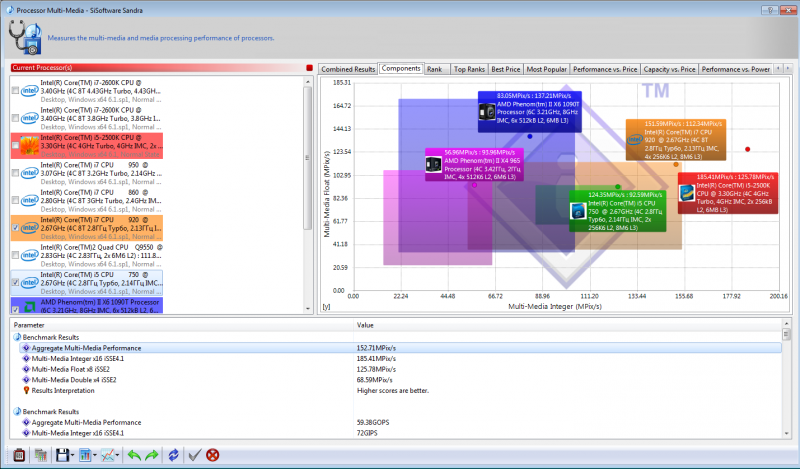
Task: Open the save icon dropdown arrow
Action: tap(72, 455)
